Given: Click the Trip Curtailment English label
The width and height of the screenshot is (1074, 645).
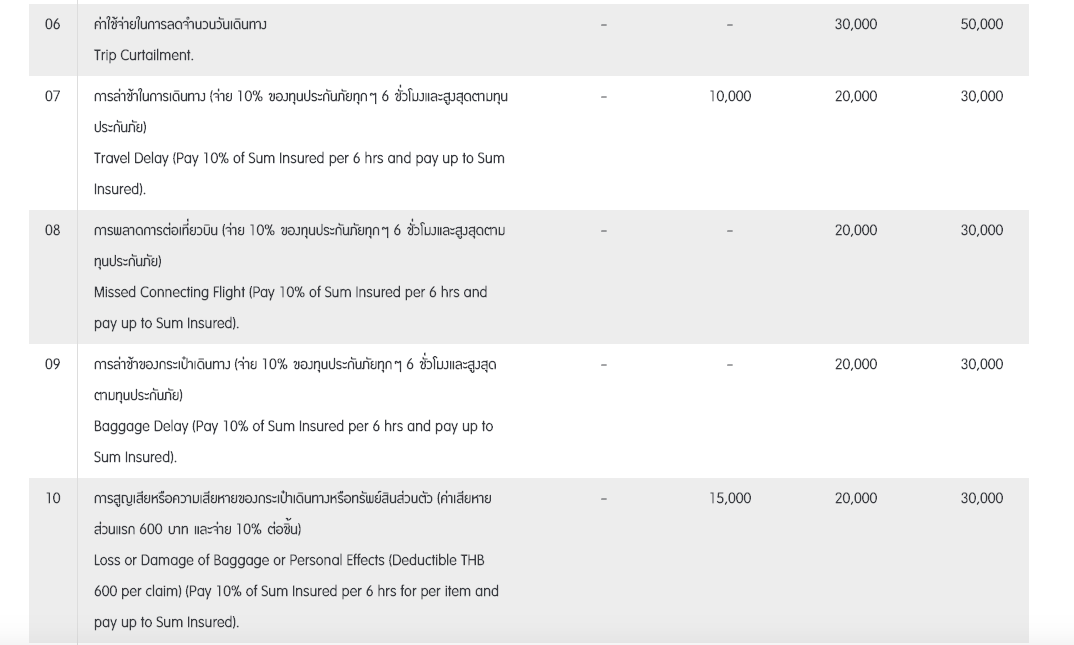Looking at the screenshot, I should 143,56.
